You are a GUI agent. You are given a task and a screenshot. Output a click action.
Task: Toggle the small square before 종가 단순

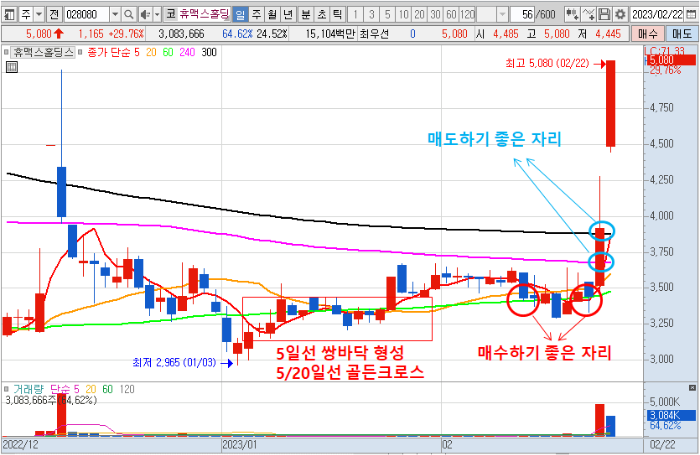click(x=80, y=52)
